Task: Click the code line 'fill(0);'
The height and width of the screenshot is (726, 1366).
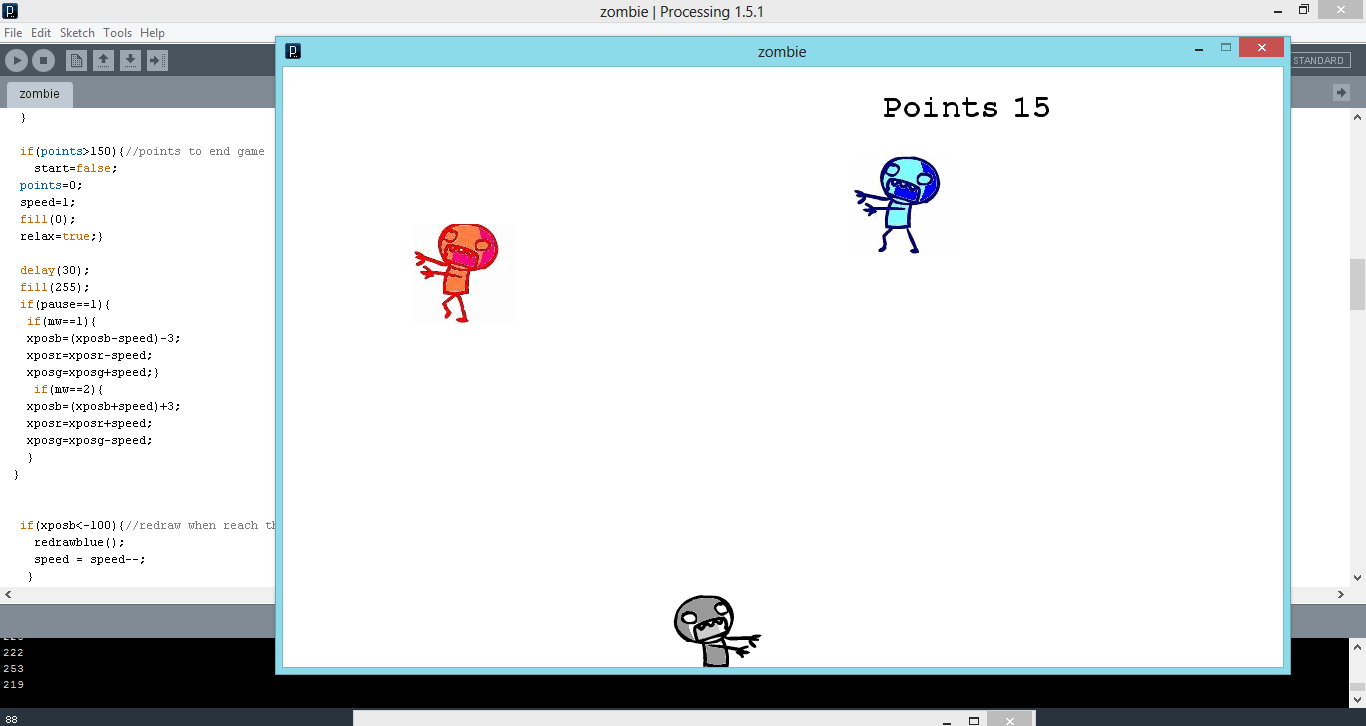Action: [x=48, y=219]
